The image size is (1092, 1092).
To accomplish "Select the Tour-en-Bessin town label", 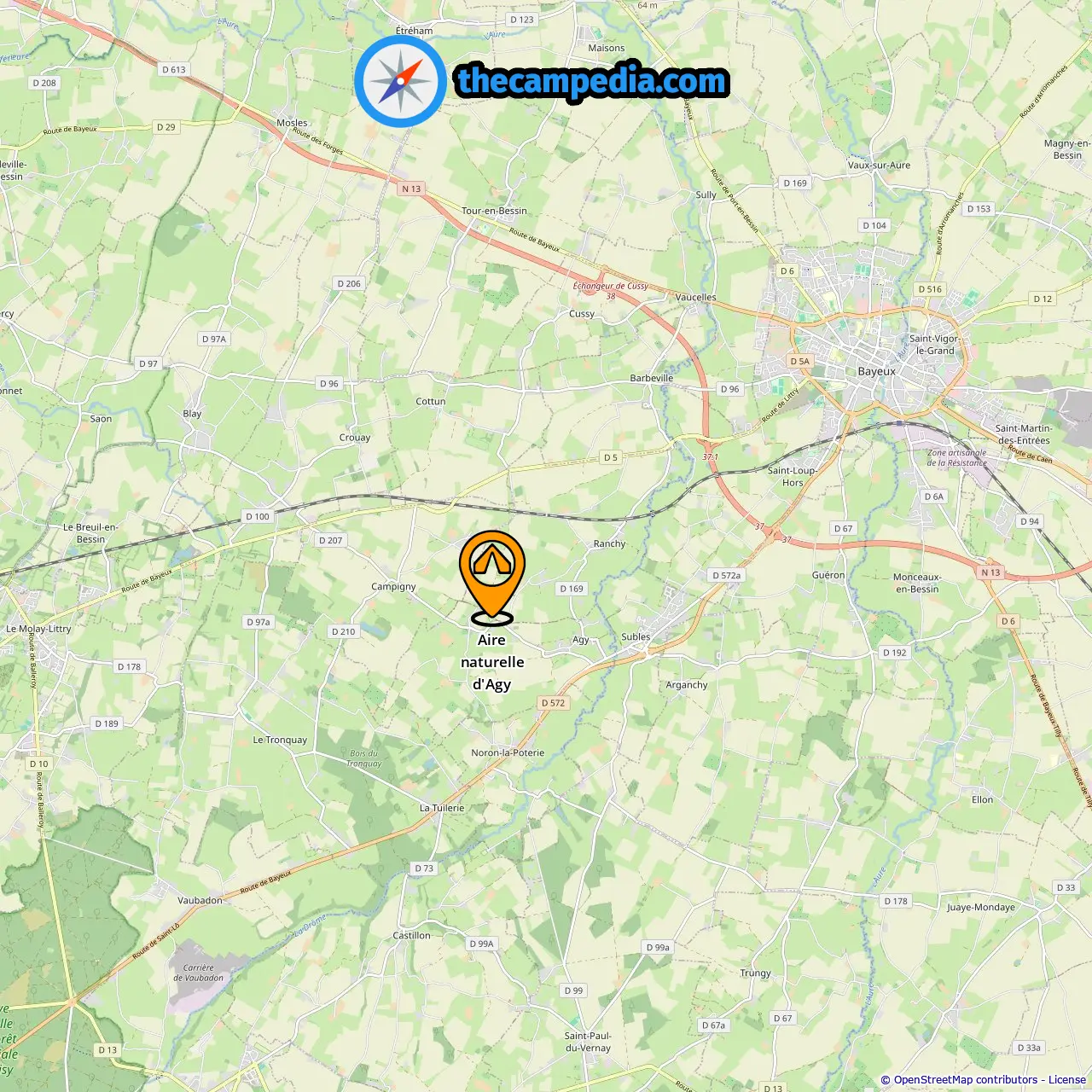I will [x=494, y=211].
